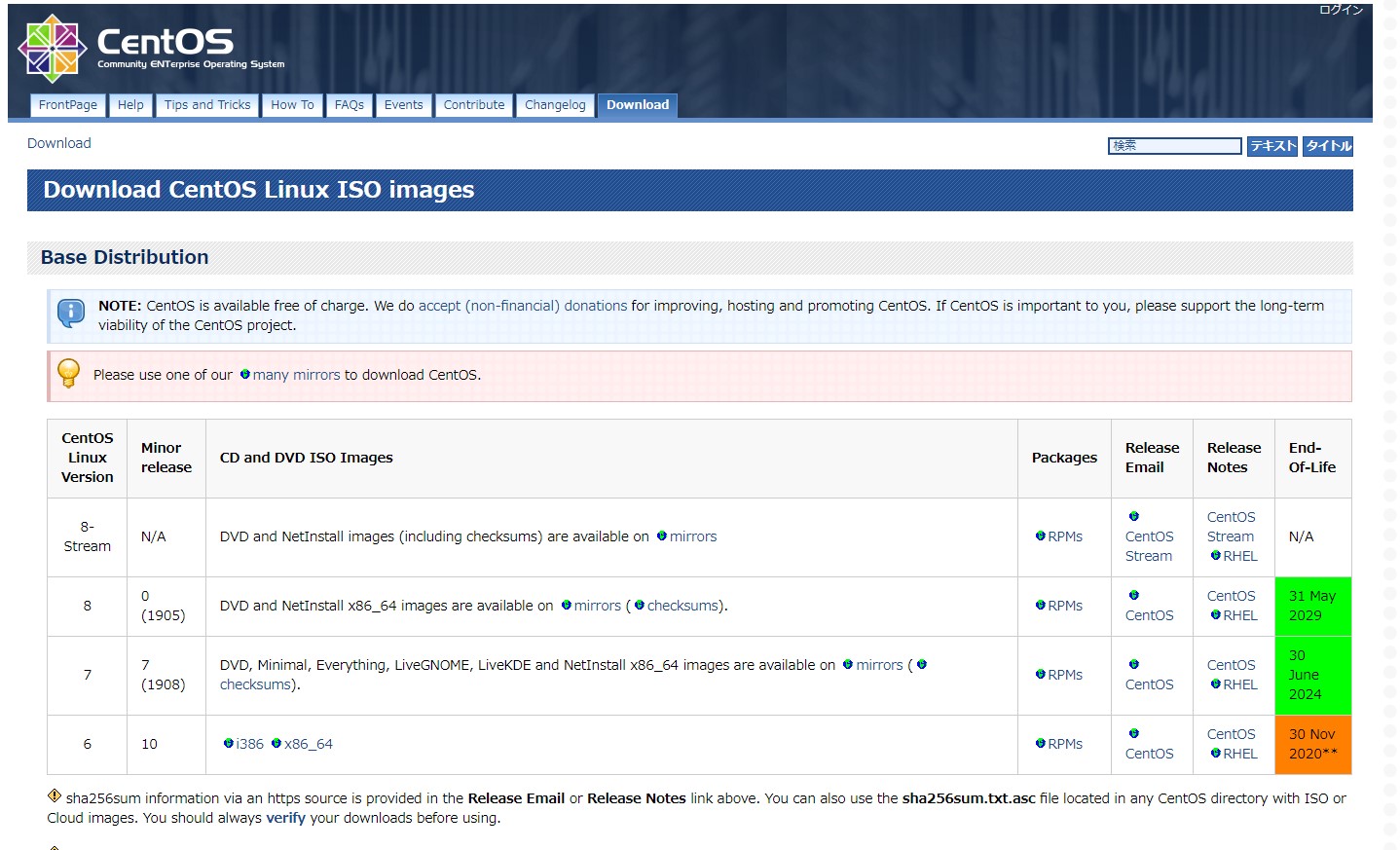Open the i386 images link
This screenshot has width=1400, height=850.
(x=250, y=744)
